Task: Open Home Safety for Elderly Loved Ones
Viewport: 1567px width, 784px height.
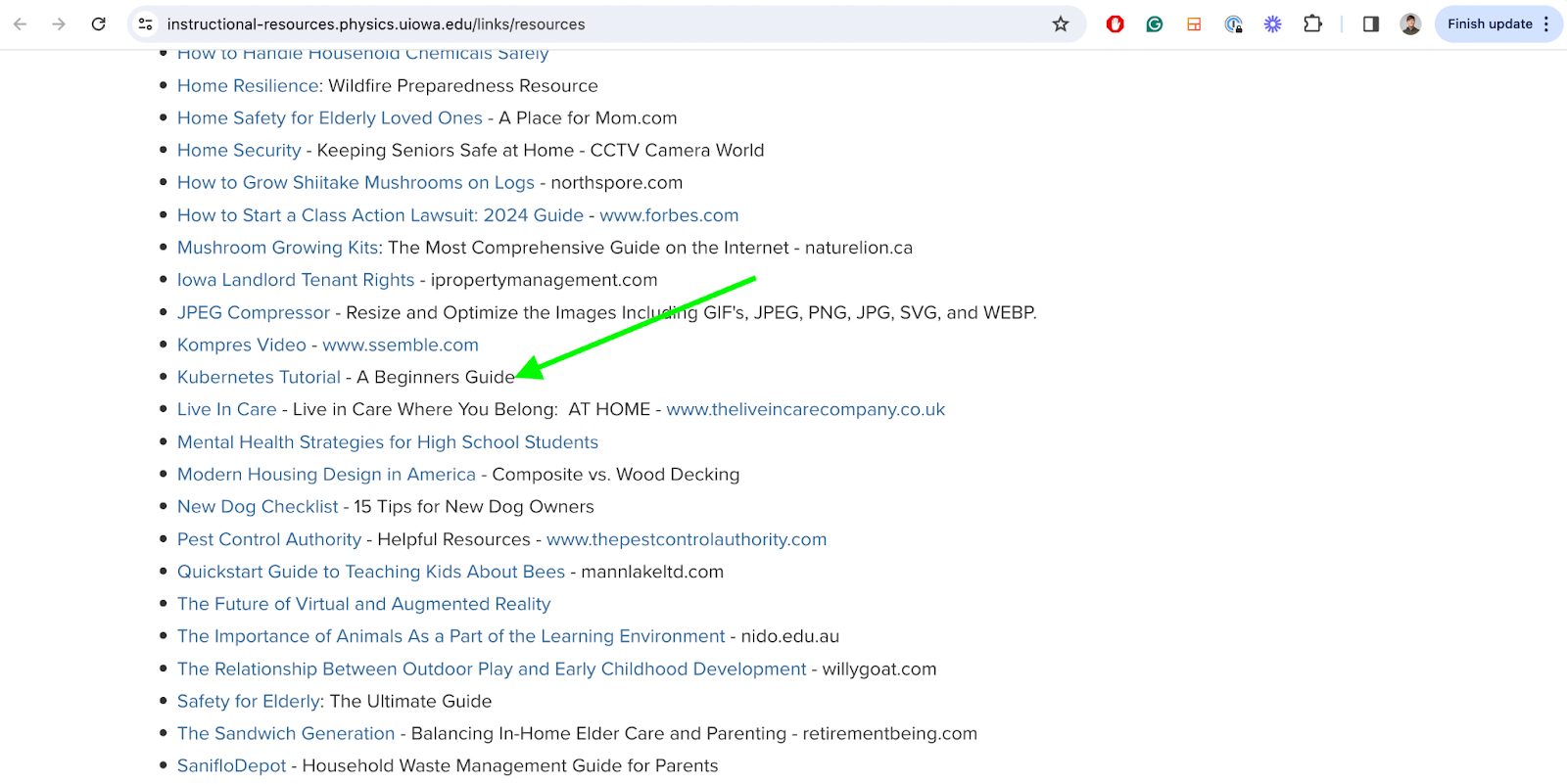Action: coord(330,118)
